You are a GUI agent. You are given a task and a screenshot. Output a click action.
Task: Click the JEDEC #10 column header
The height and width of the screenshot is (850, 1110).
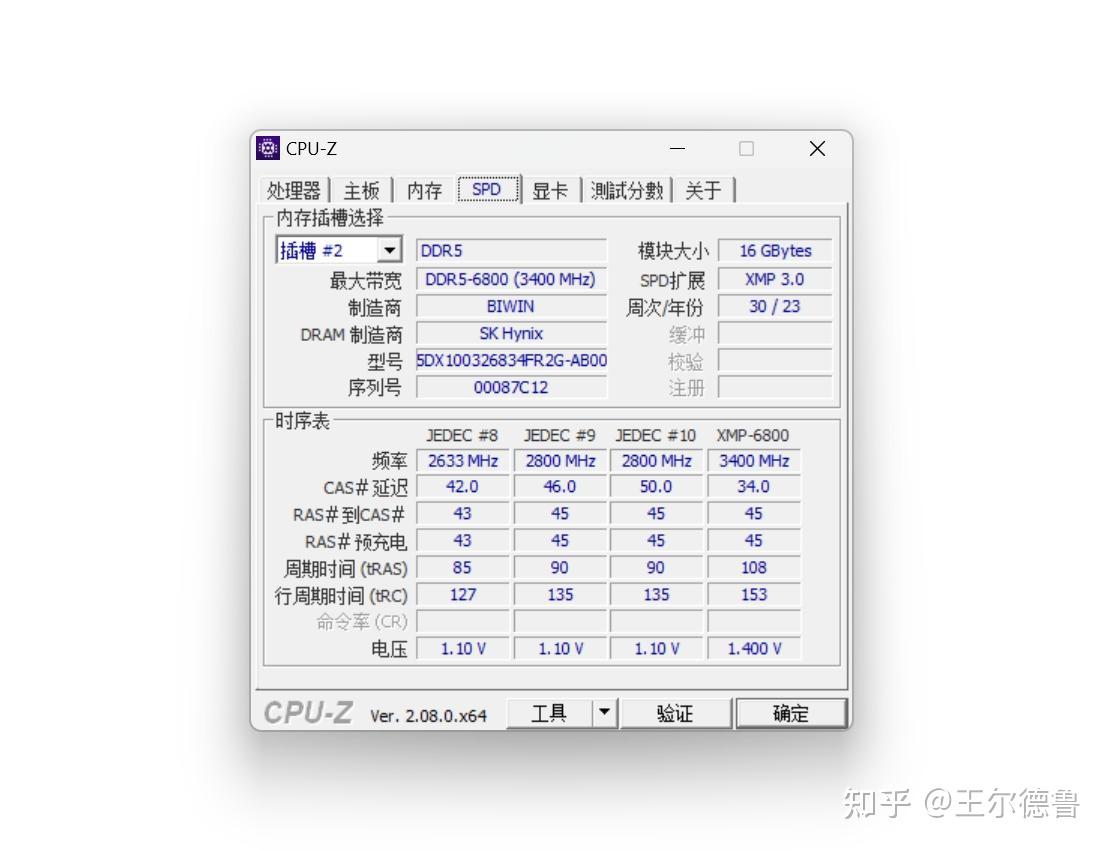click(656, 435)
